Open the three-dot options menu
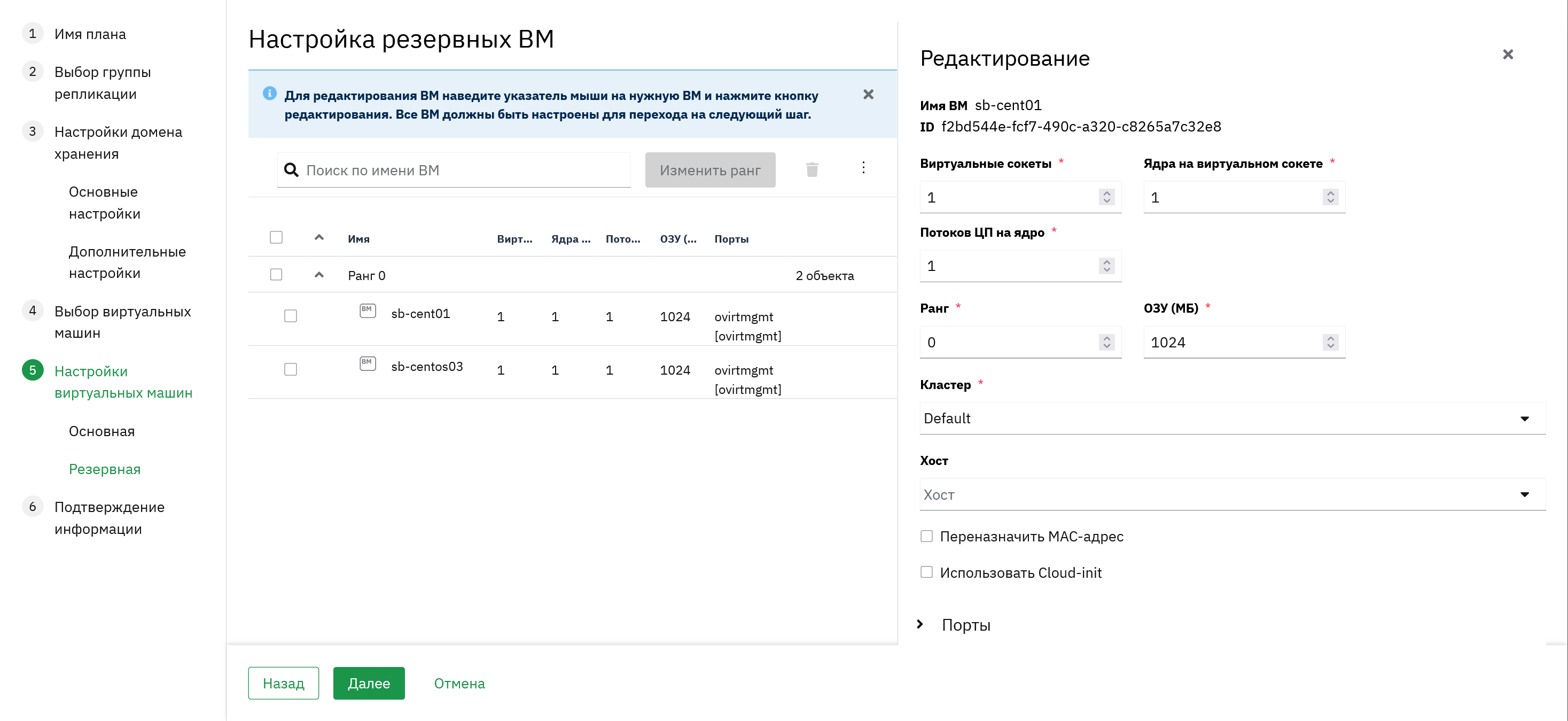The width and height of the screenshot is (1568, 721). point(862,167)
